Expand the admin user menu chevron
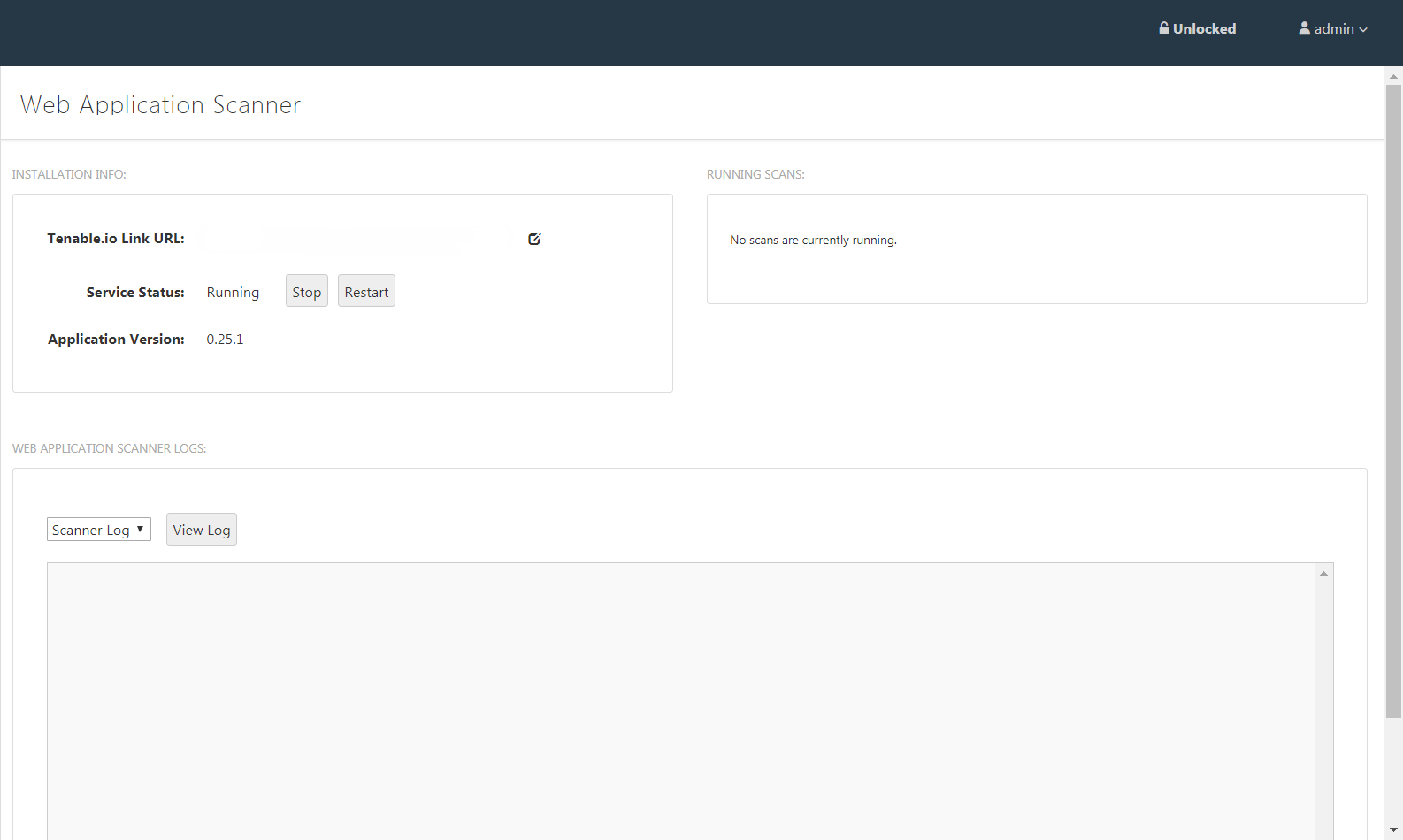The height and width of the screenshot is (840, 1403). 1363,30
